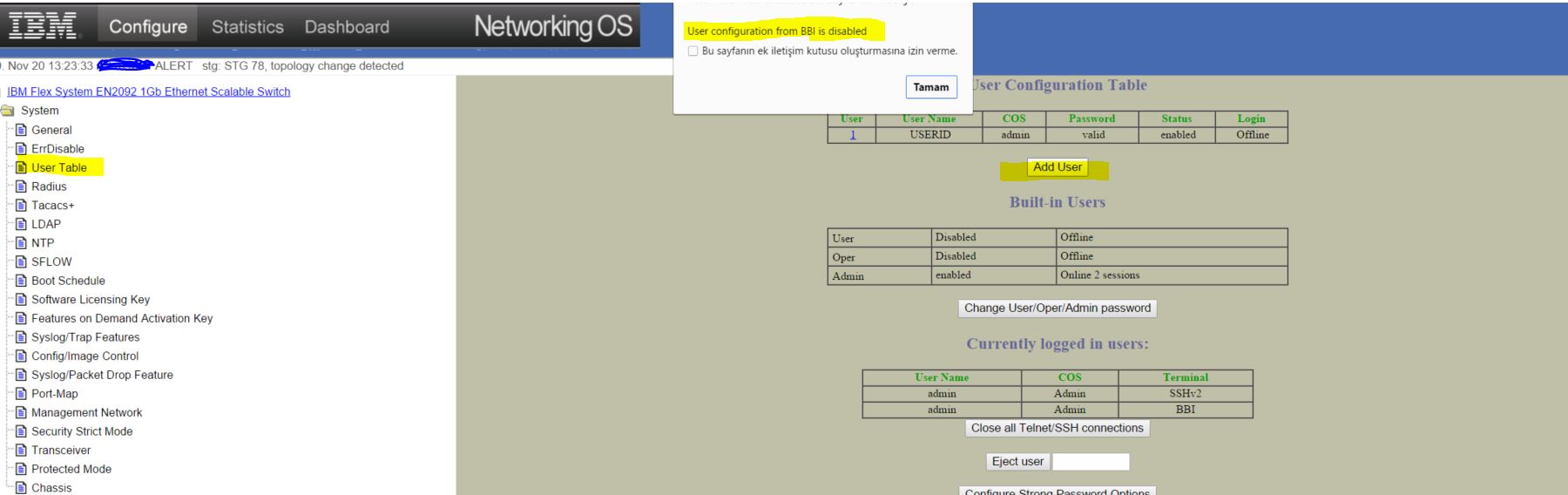Dismiss the alert with Tamam button

point(931,87)
